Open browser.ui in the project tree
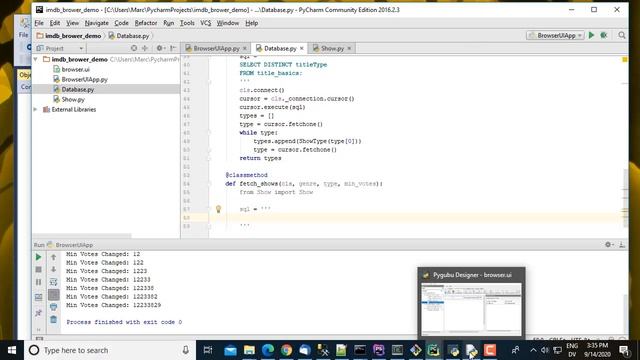 coord(76,69)
